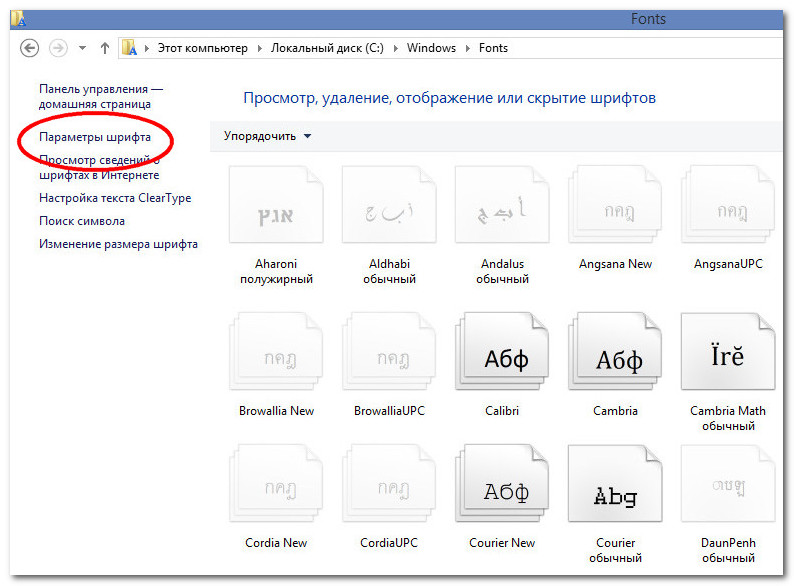
Task: Select the Browallia New font icon
Action: tap(276, 351)
